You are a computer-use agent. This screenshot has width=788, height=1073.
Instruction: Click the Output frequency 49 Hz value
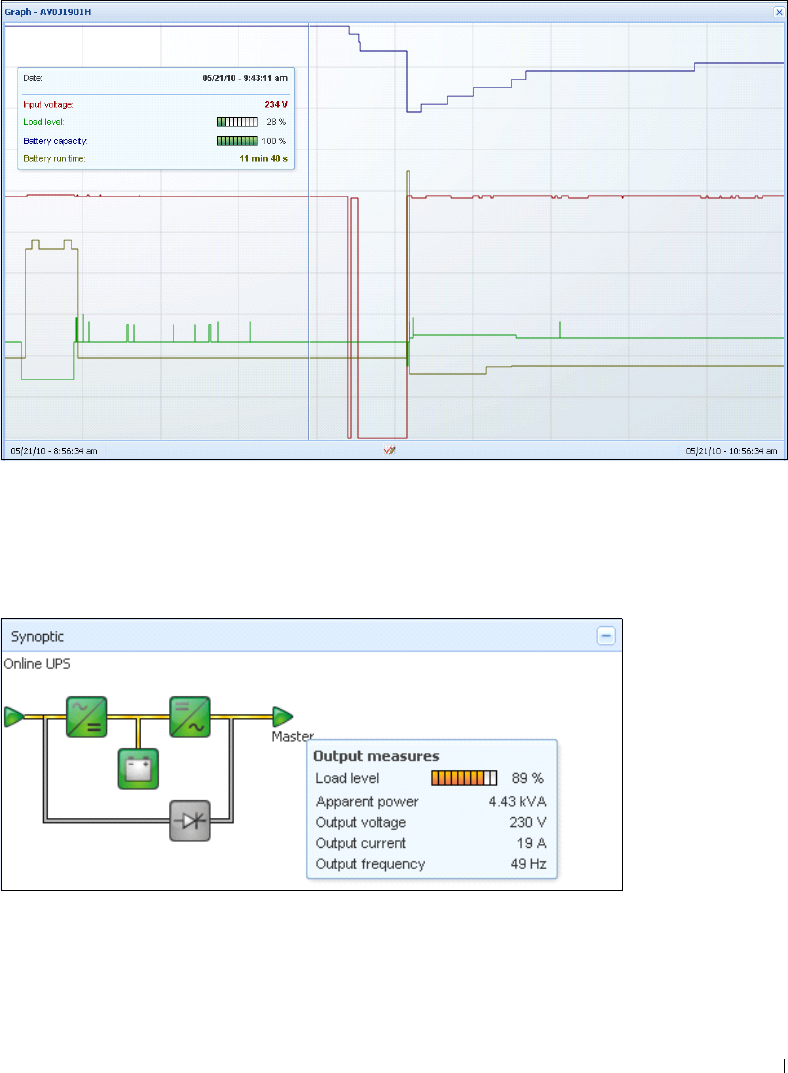528,864
